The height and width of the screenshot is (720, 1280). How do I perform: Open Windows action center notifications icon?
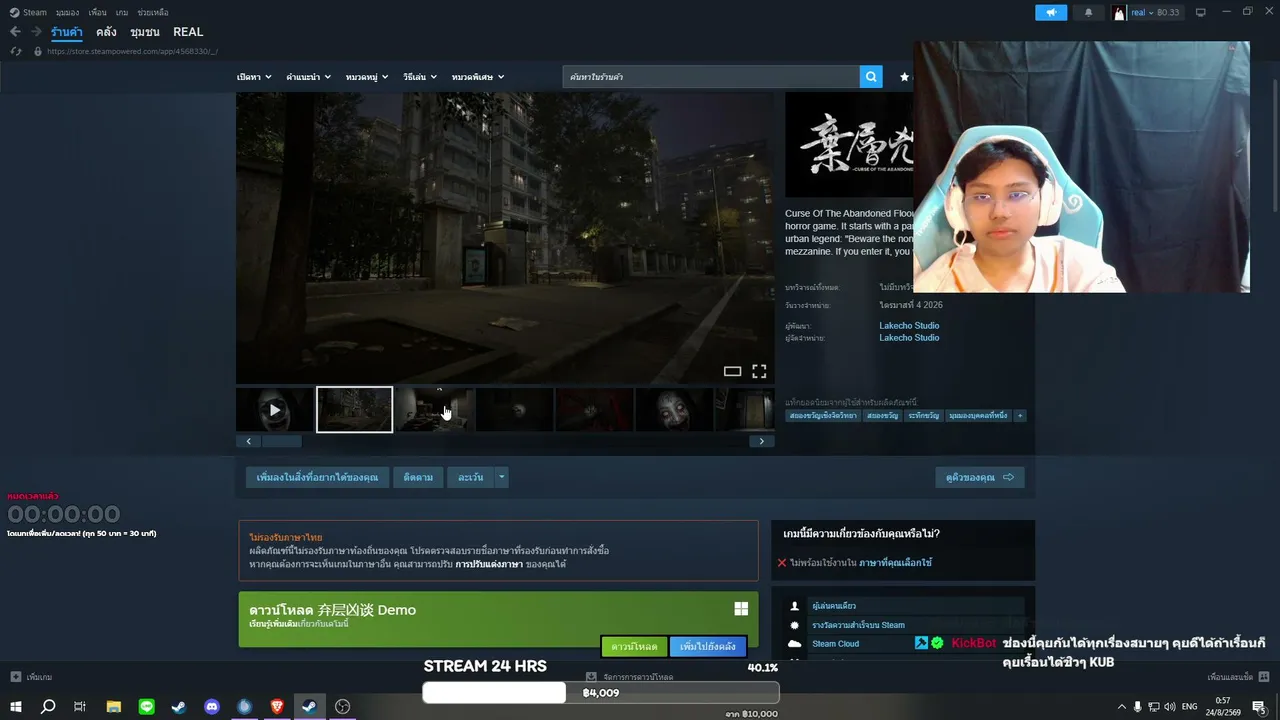(1259, 707)
